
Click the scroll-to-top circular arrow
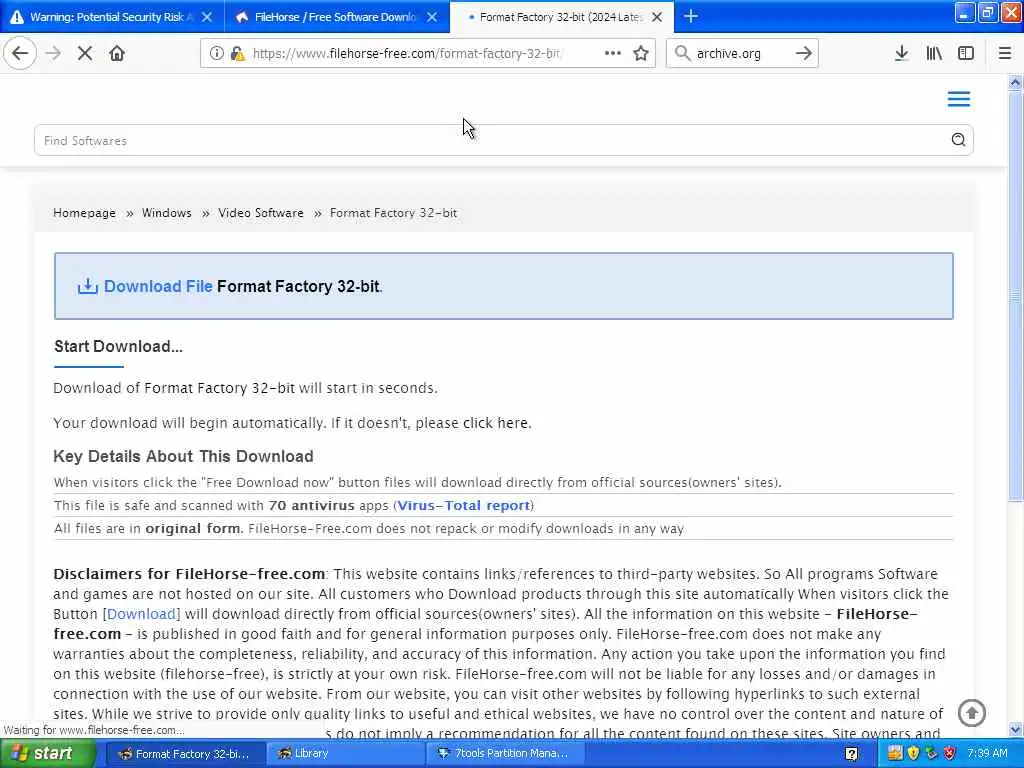[x=972, y=713]
